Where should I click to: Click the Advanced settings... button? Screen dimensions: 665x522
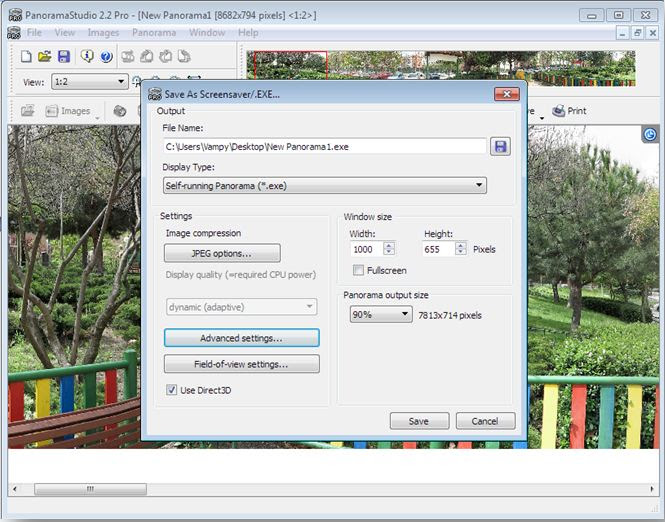pos(242,338)
